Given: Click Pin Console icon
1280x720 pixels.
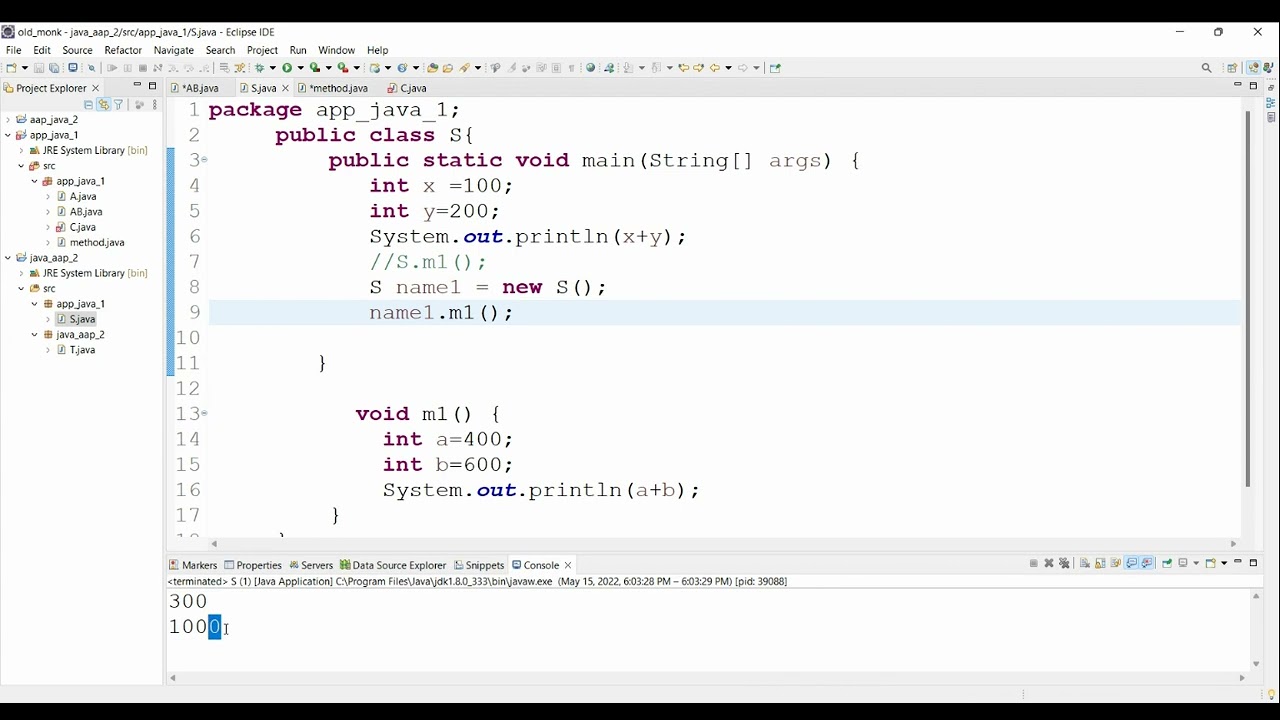Looking at the screenshot, I should (1167, 564).
